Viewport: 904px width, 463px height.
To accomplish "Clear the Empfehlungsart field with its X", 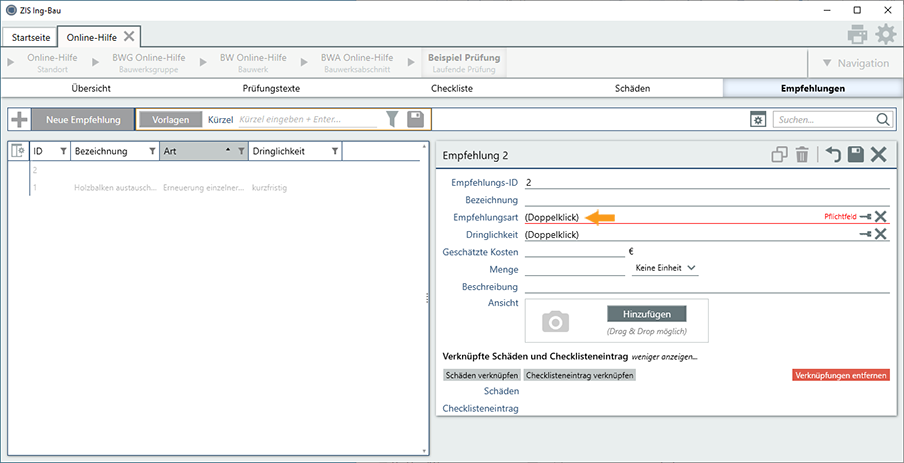I will tap(881, 217).
